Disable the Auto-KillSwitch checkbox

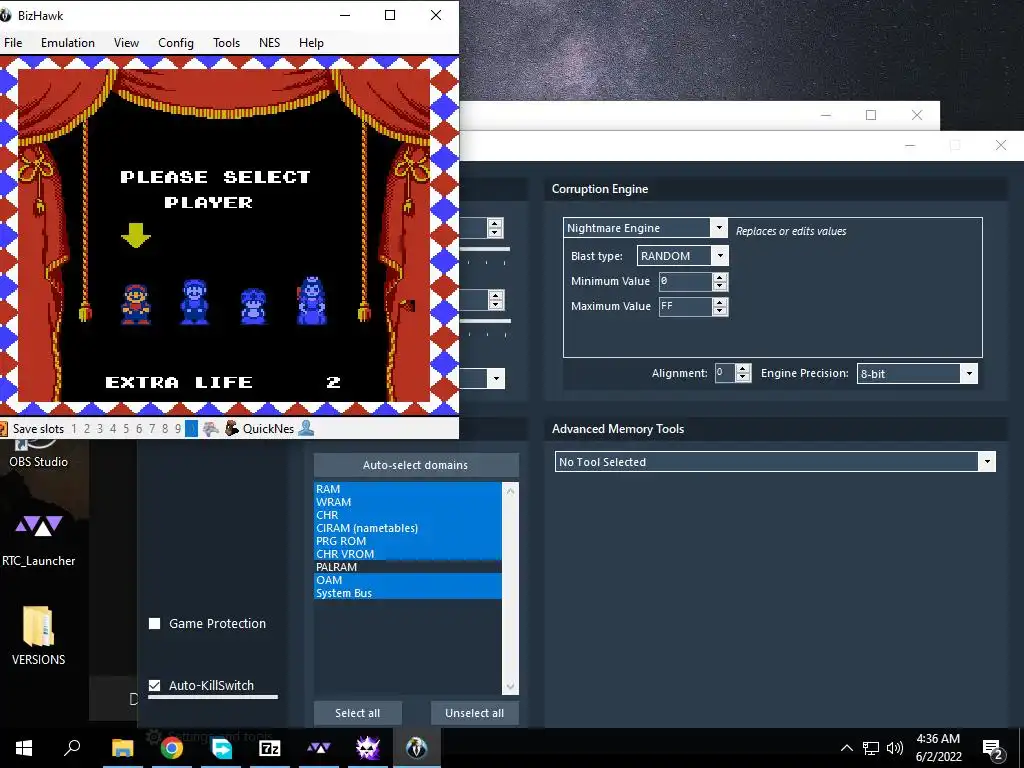coord(155,685)
